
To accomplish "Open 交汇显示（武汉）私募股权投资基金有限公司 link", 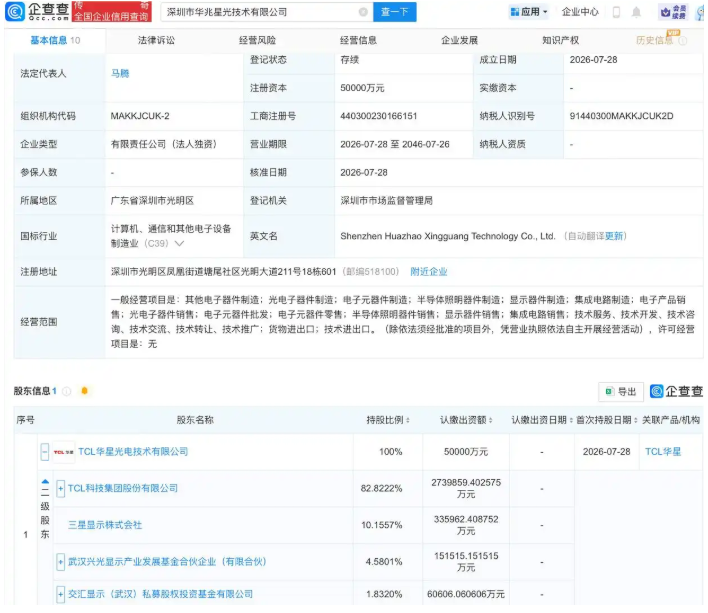I will (x=160, y=594).
